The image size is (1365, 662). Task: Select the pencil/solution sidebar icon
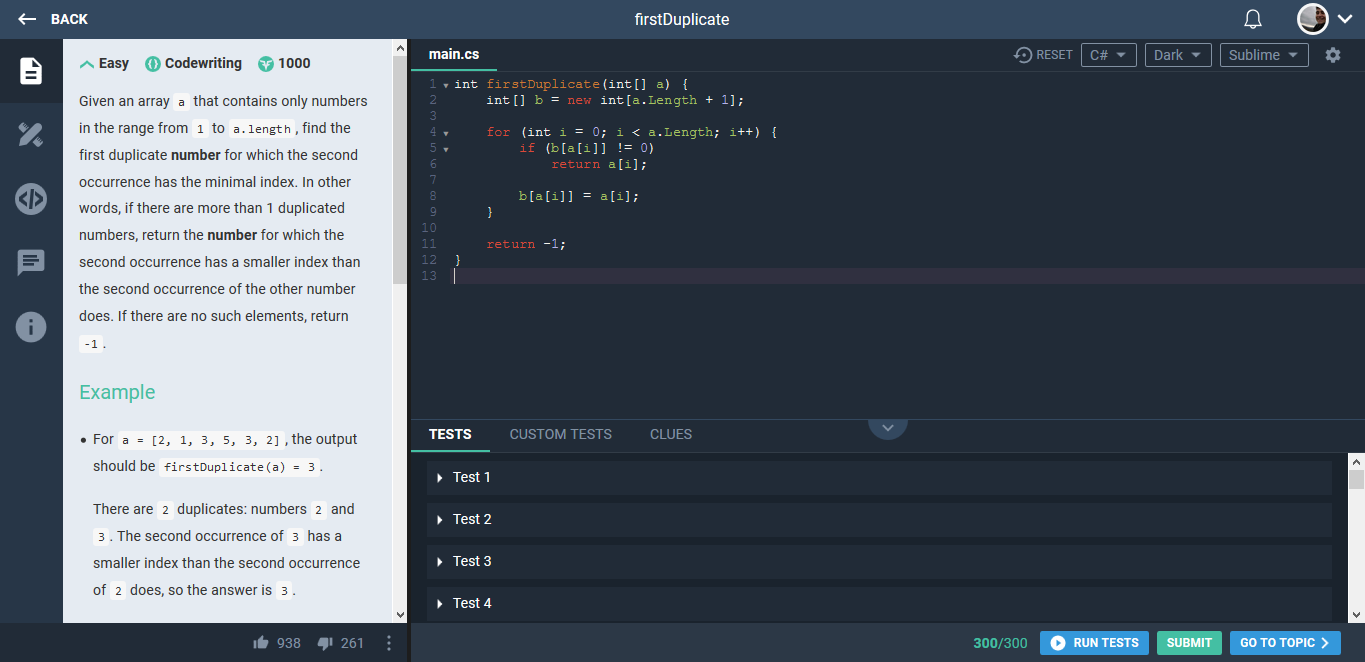[x=30, y=135]
